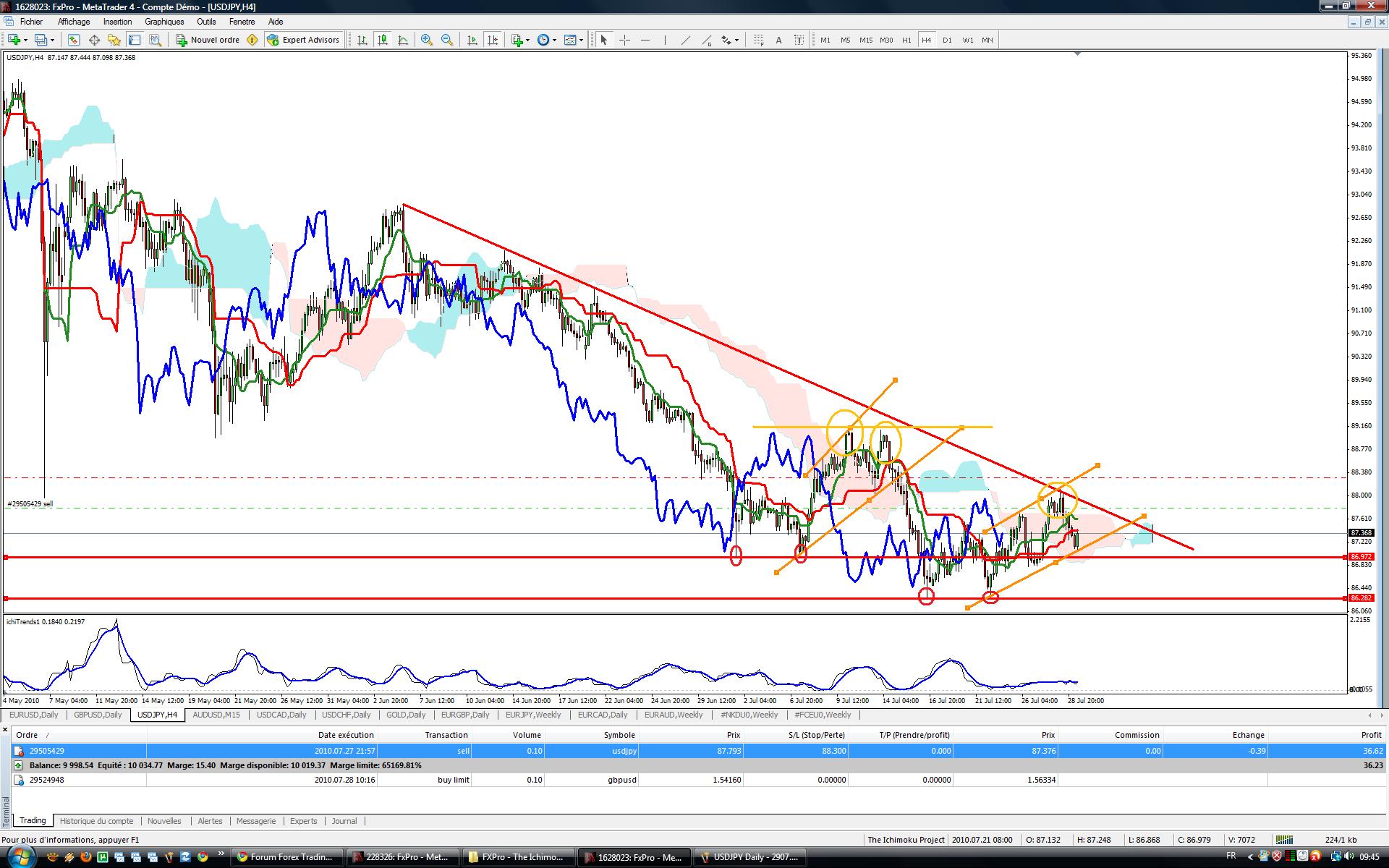Open the Graphiques menu

164,22
